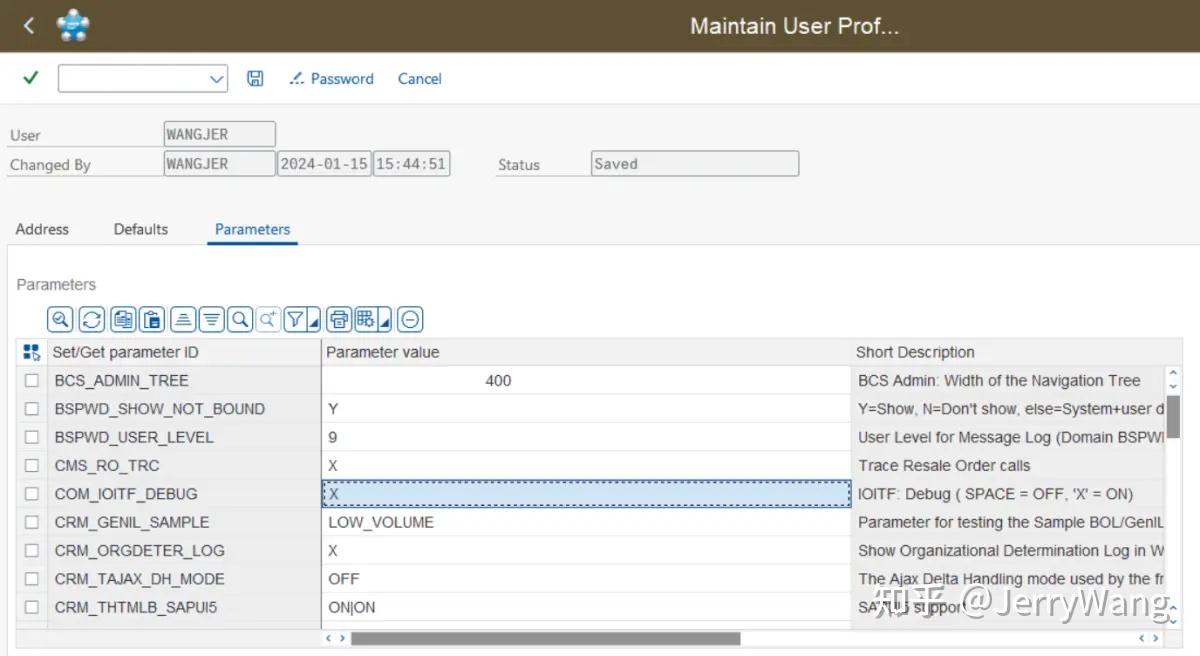1200x656 pixels.
Task: Sort descending using the table toolbar icon
Action: (211, 319)
